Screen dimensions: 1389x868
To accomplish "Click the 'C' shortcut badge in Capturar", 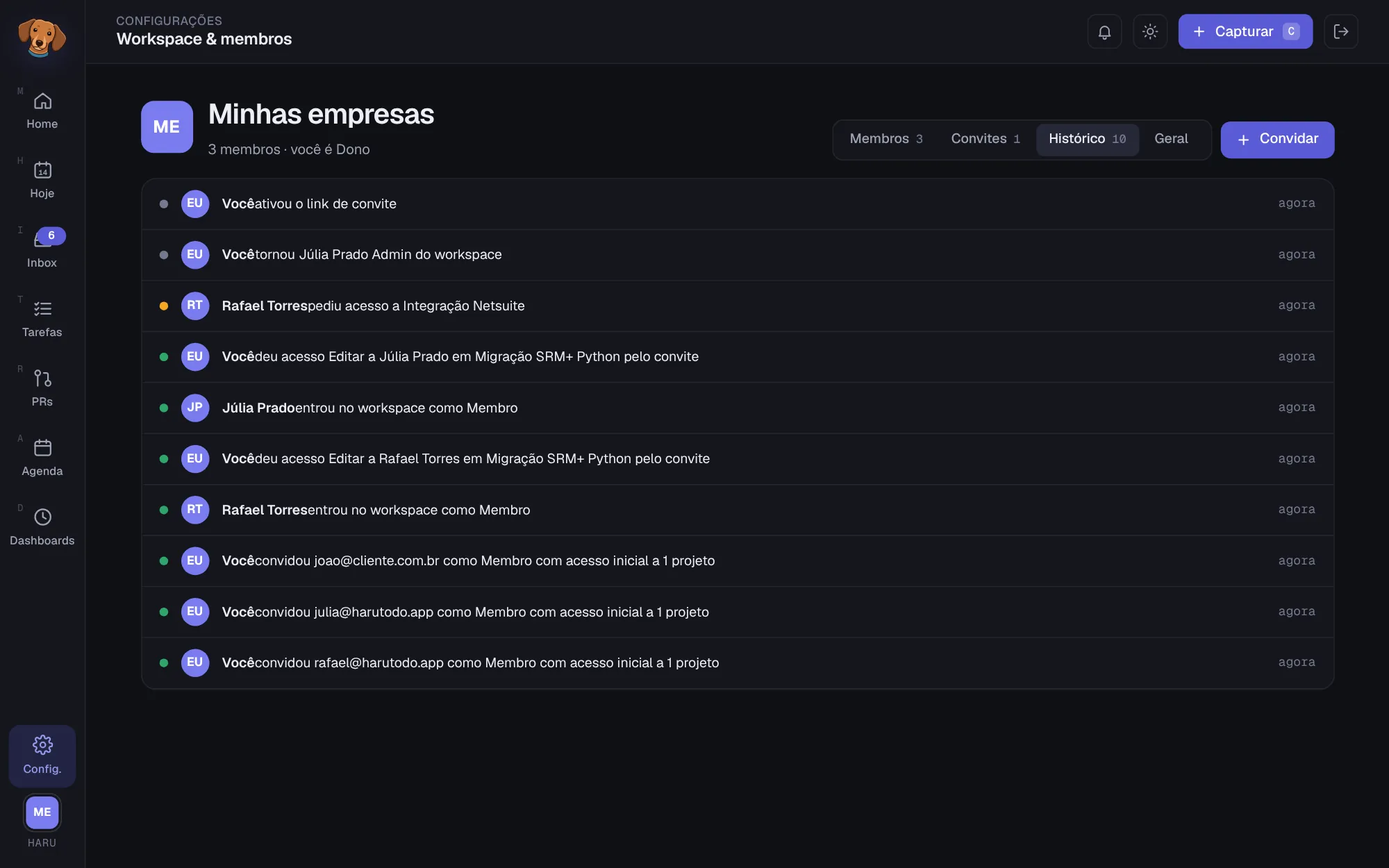I will pyautogui.click(x=1291, y=31).
